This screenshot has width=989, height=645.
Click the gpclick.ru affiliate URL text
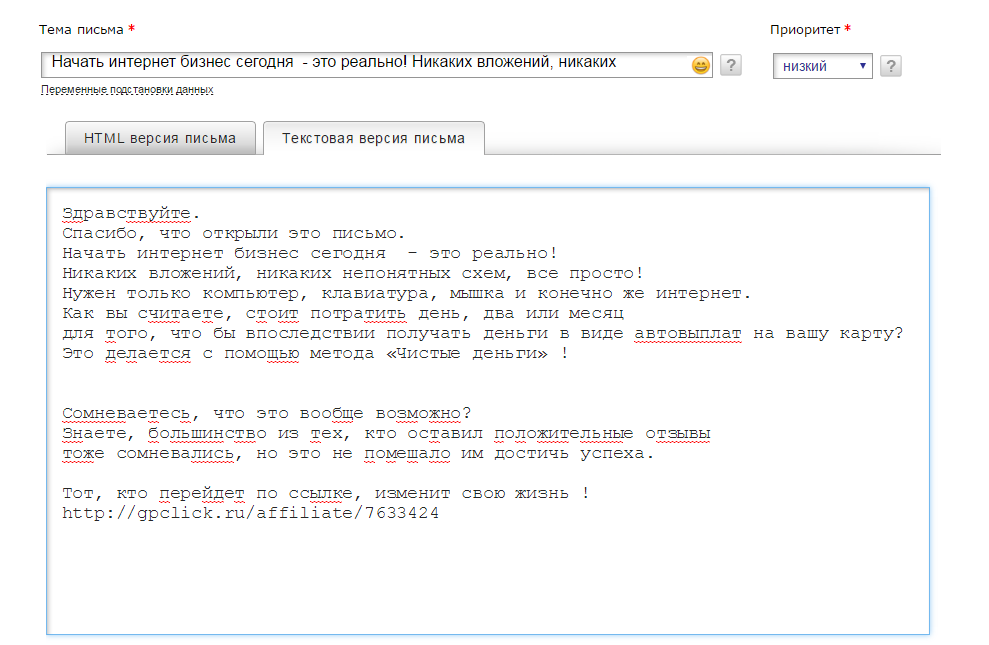point(250,513)
